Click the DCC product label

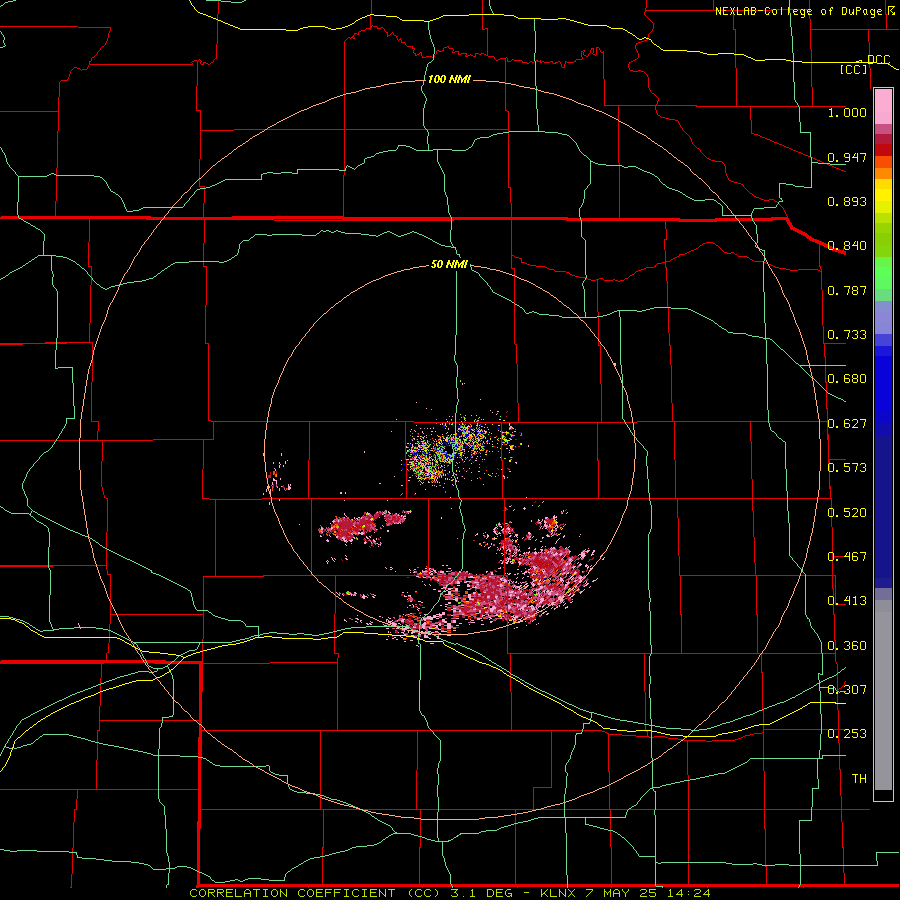tap(878, 60)
